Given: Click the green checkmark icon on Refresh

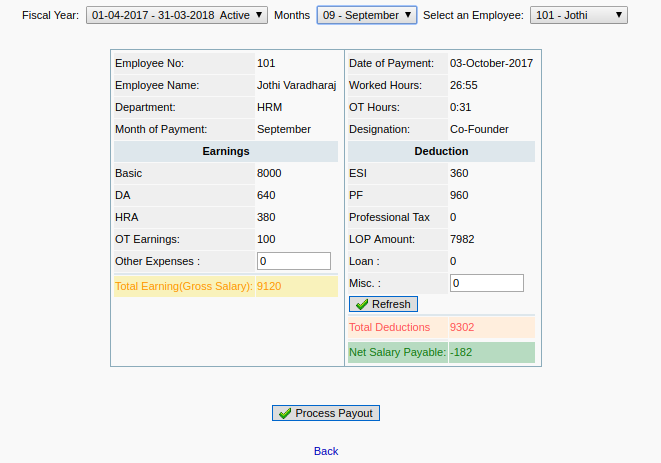Looking at the screenshot, I should click(361, 304).
